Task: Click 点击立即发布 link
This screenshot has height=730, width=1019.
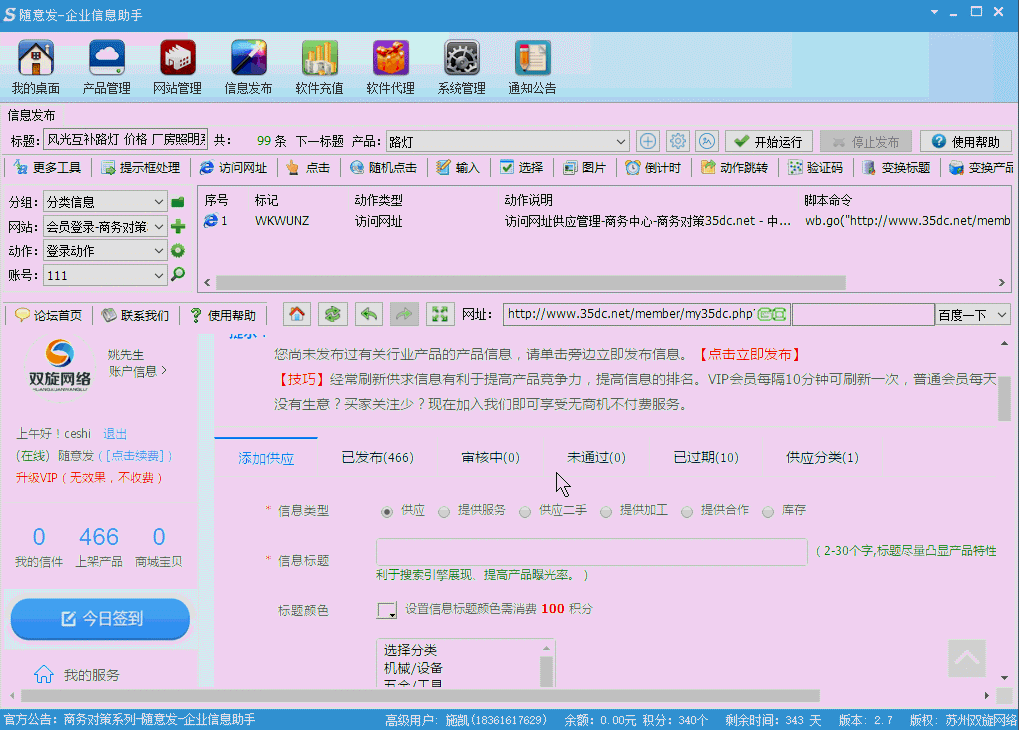Action: point(749,354)
